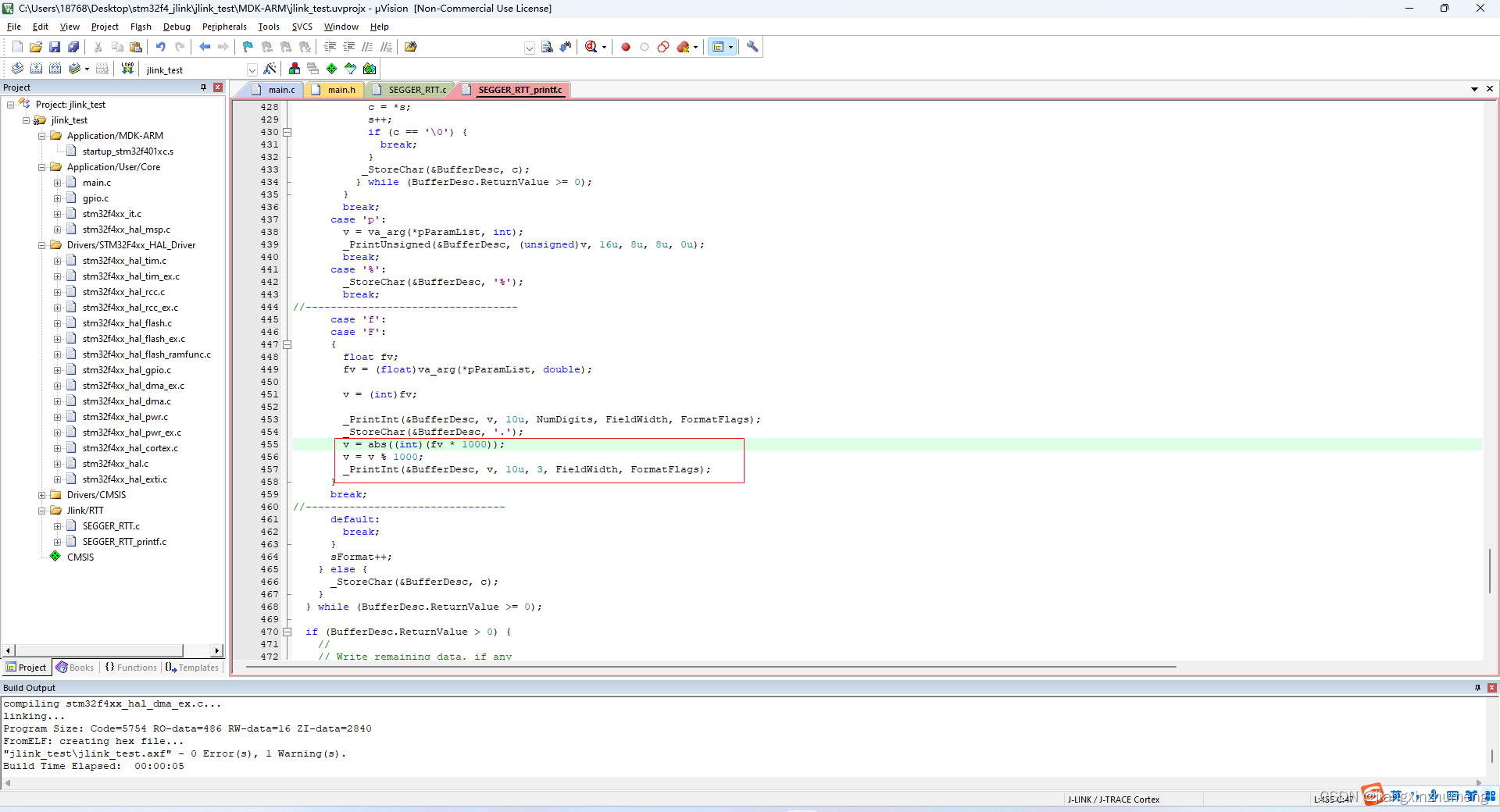
Task: Download code to flash memory (LOAD)
Action: 127,69
